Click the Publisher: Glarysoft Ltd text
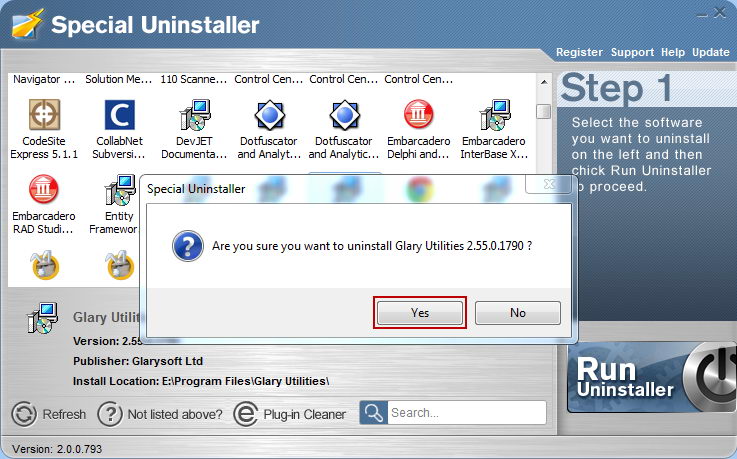Viewport: 737px width, 459px height. [138, 361]
